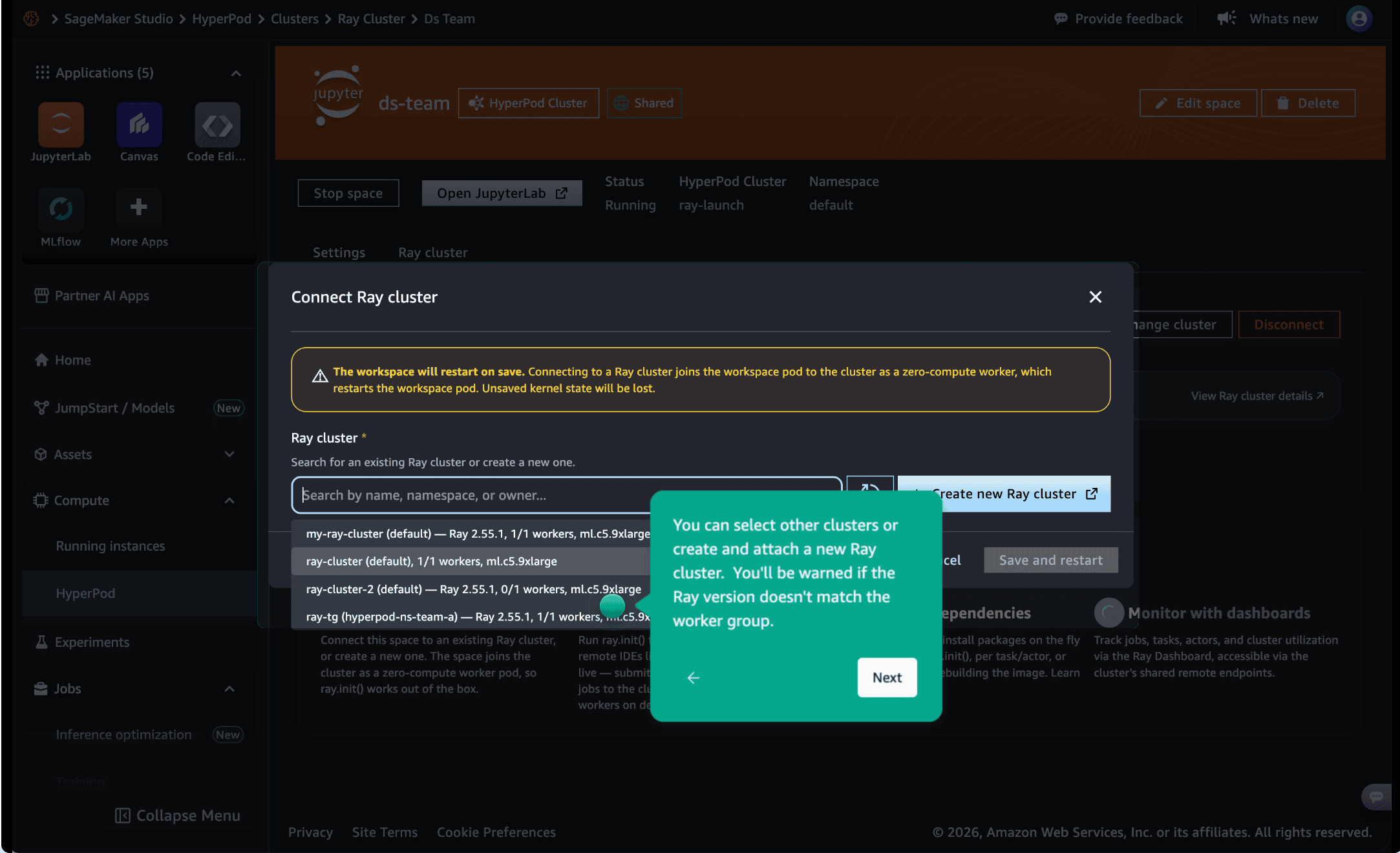Select ray-cluster (default) option
The width and height of the screenshot is (1400, 853).
pyautogui.click(x=471, y=562)
